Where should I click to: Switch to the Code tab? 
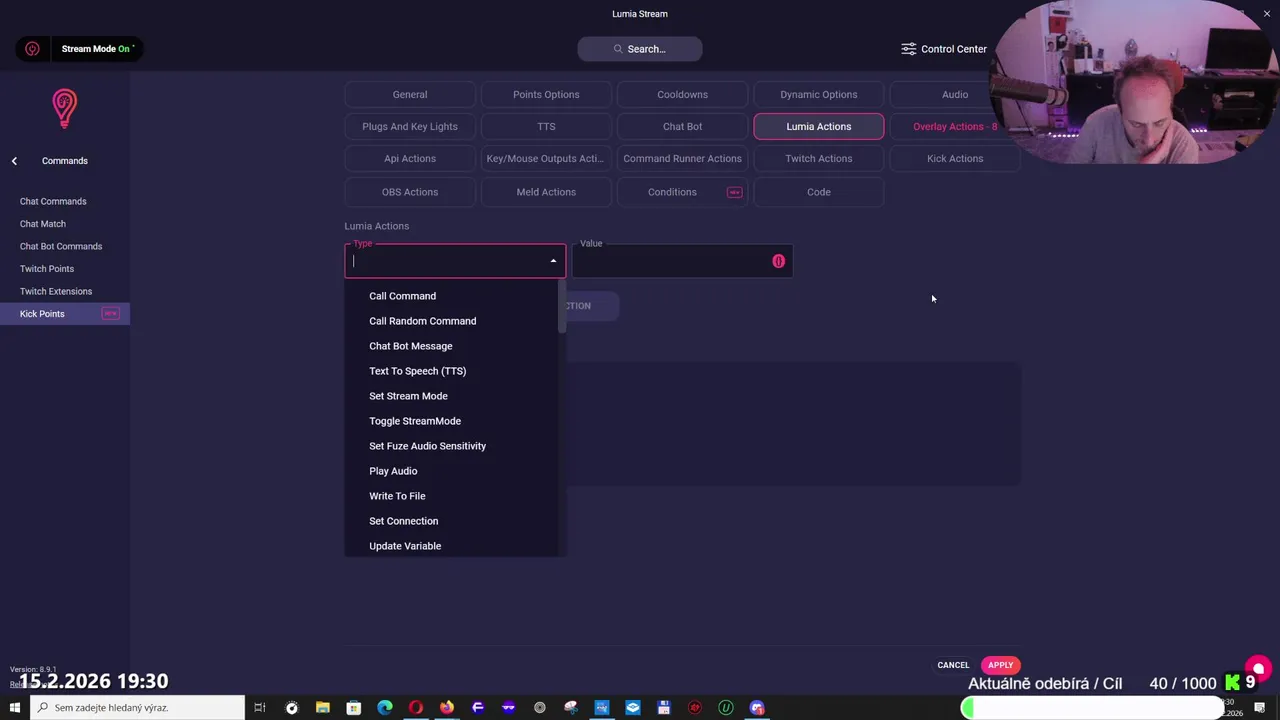[x=819, y=192]
